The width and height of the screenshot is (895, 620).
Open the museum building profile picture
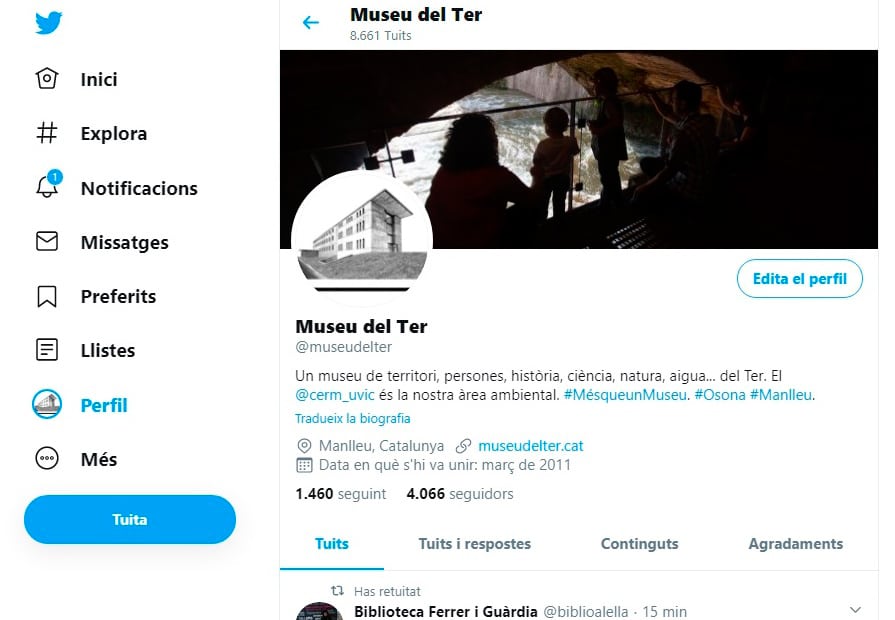(x=362, y=240)
